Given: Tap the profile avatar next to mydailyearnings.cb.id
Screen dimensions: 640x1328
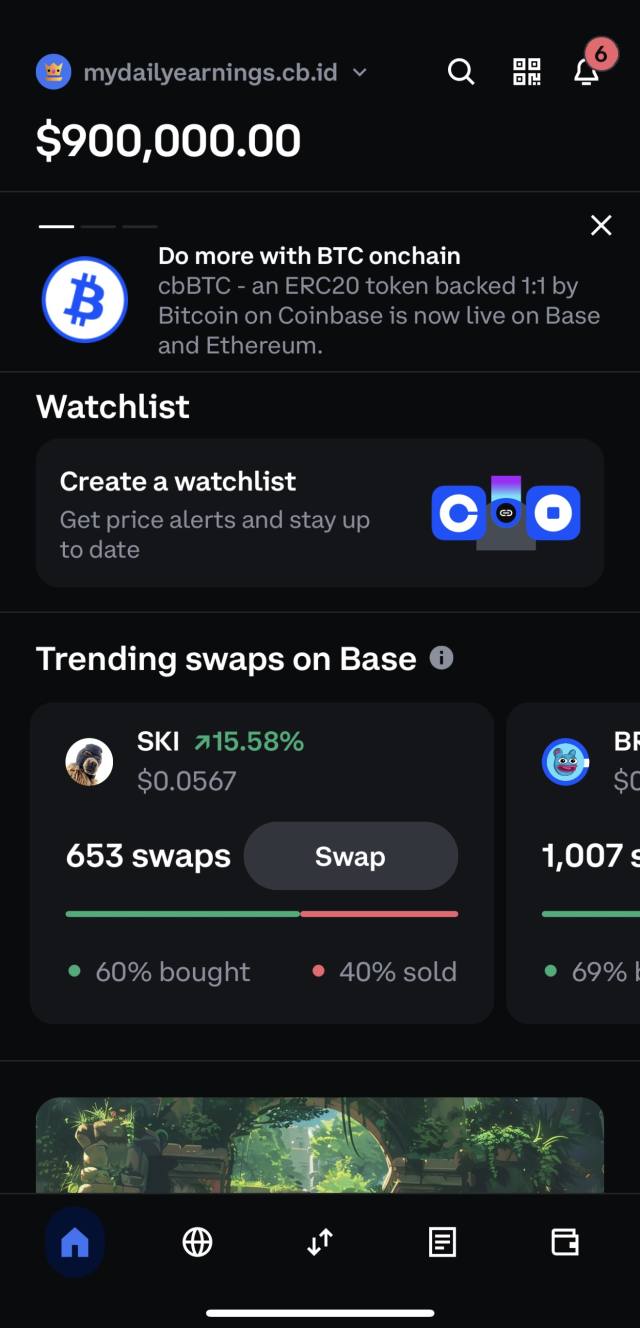Looking at the screenshot, I should click(52, 72).
